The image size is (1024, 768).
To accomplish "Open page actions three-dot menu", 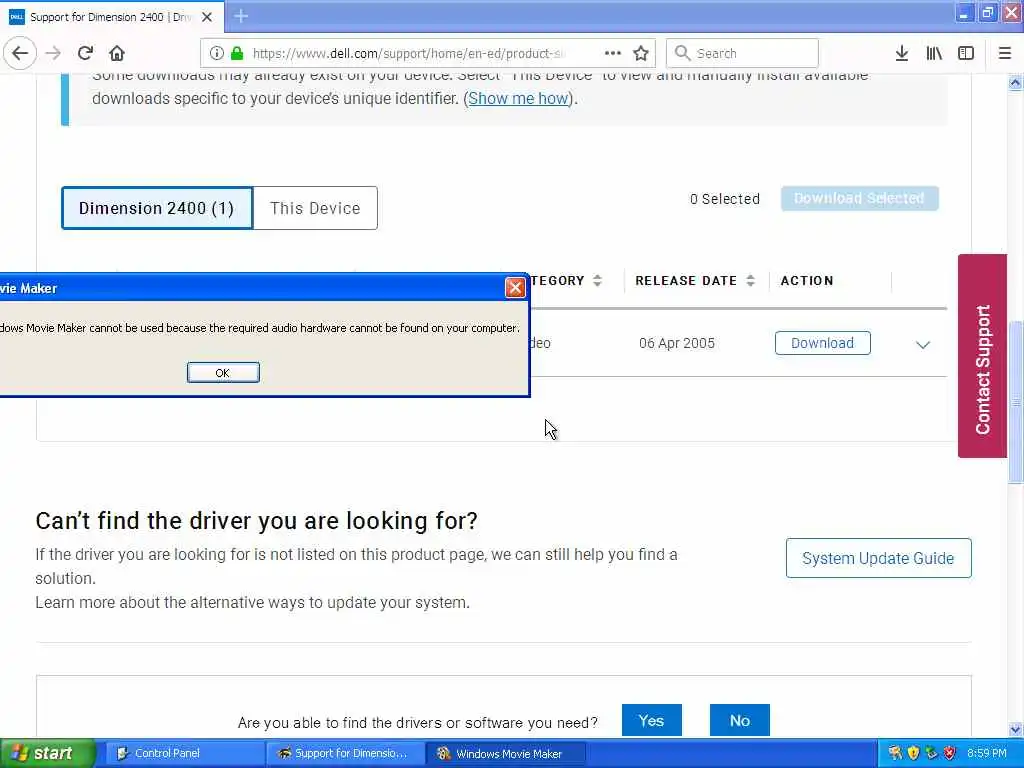I will [x=613, y=53].
